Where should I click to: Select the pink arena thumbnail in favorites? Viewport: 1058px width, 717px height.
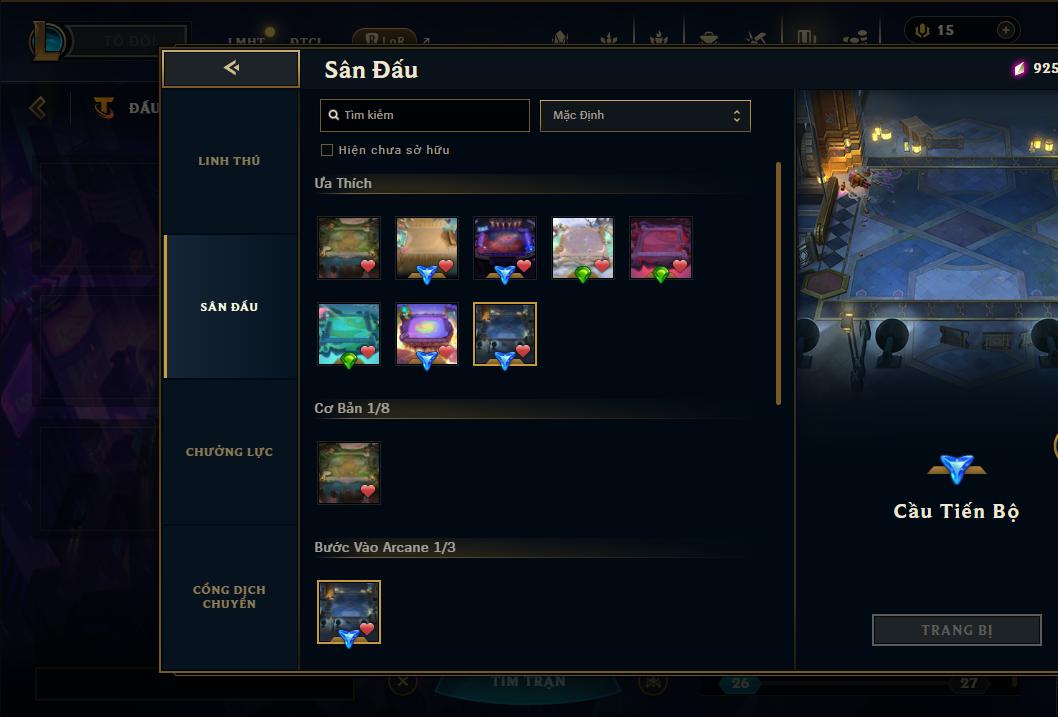coord(661,248)
